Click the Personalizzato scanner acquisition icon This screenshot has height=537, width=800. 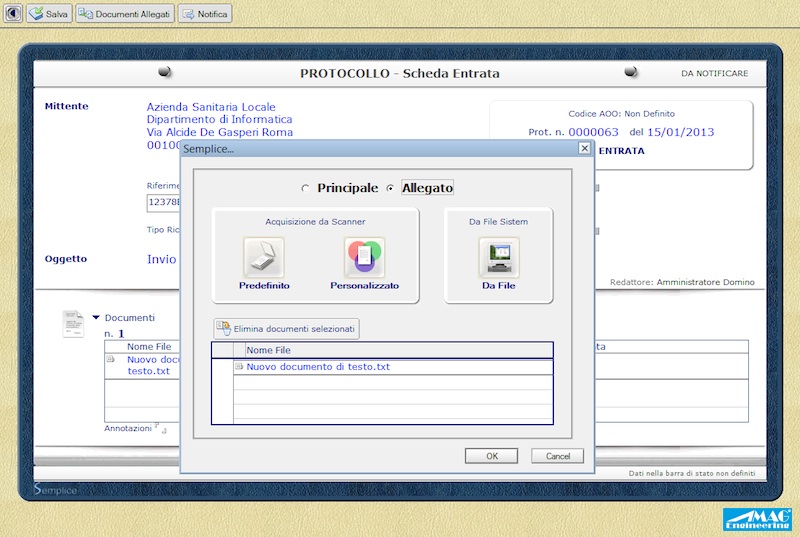(364, 258)
